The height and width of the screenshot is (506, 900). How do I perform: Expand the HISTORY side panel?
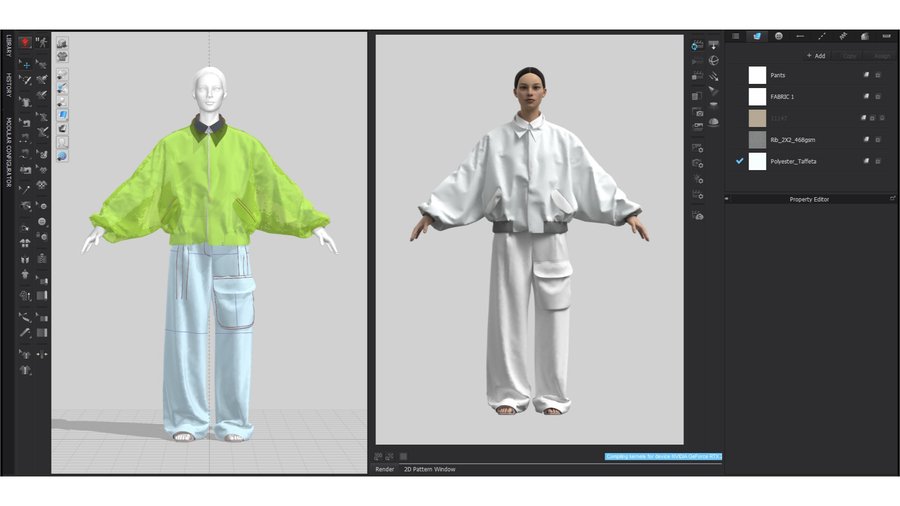click(8, 85)
